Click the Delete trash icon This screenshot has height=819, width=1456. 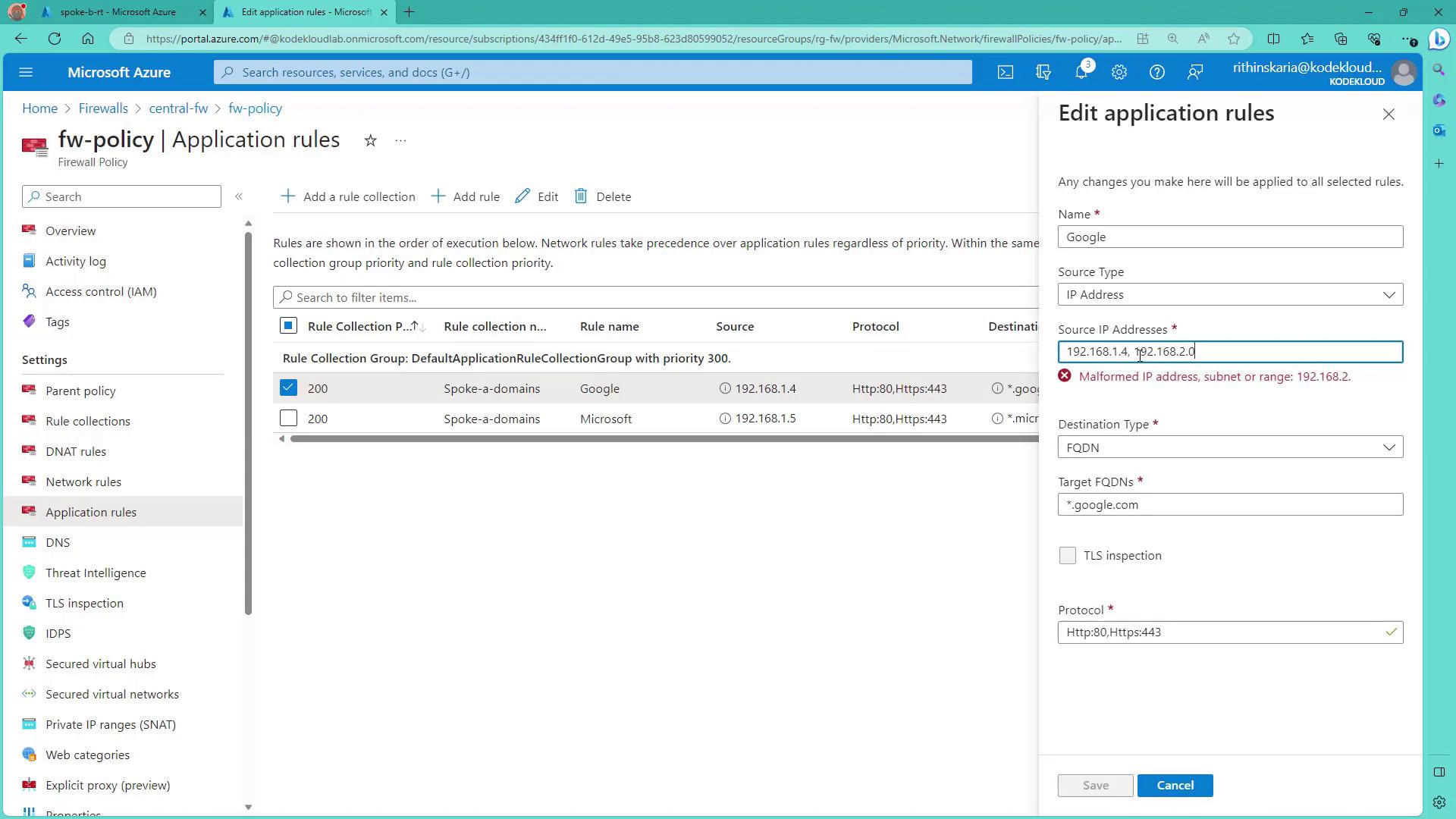click(581, 196)
